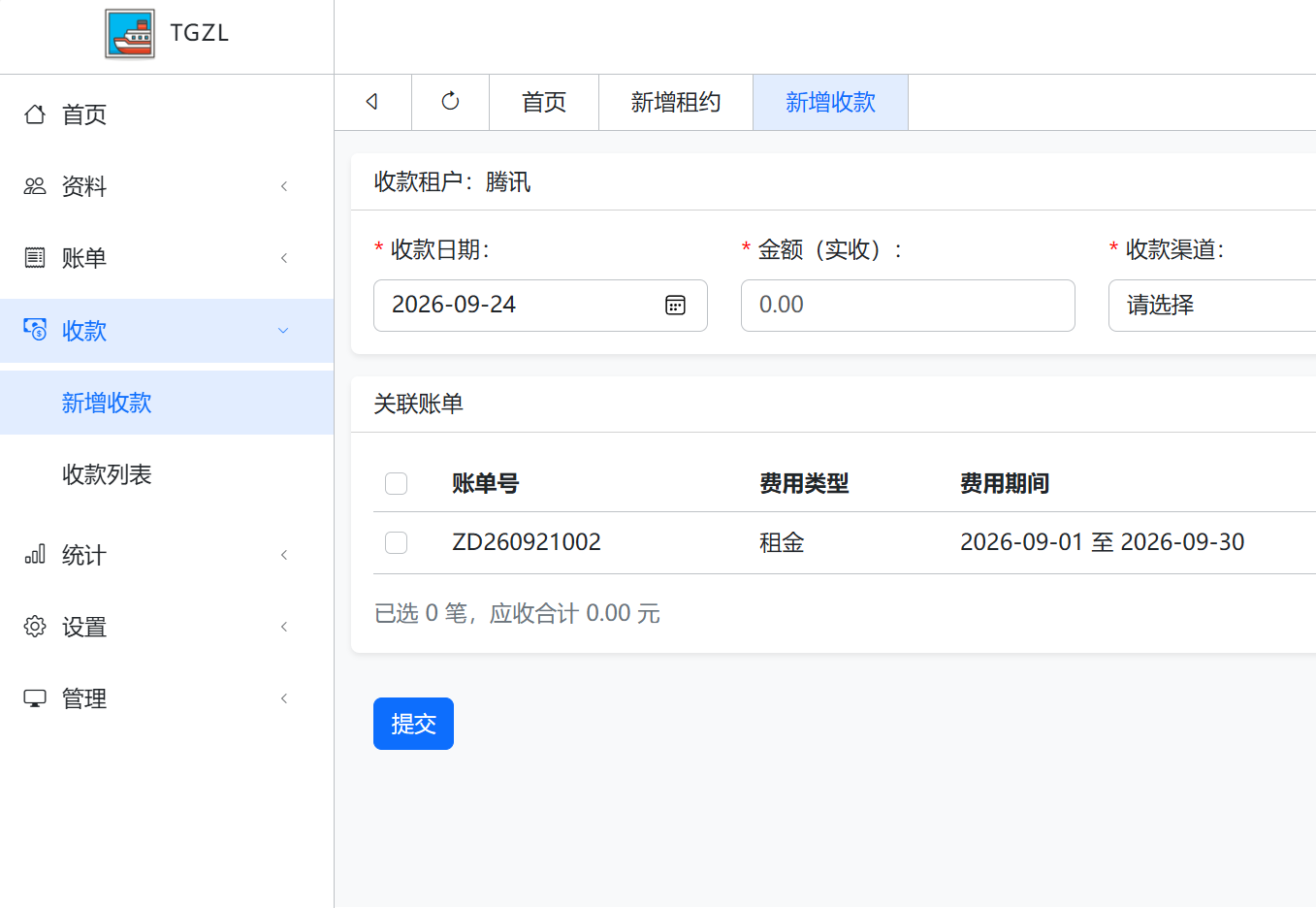Open the 收款渠道 请选择 dropdown
The image size is (1316, 908).
[1212, 306]
